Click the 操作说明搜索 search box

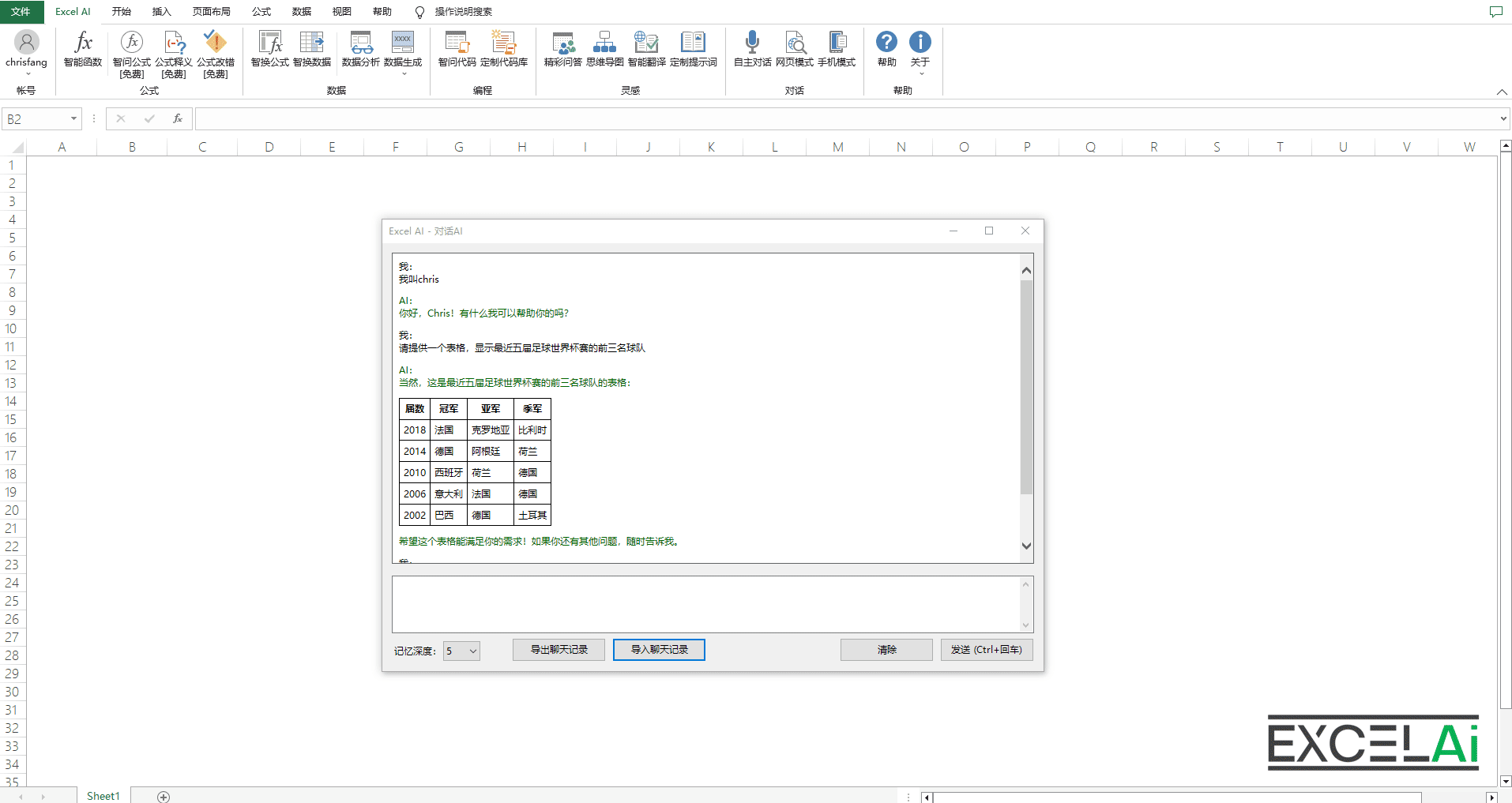(x=463, y=12)
